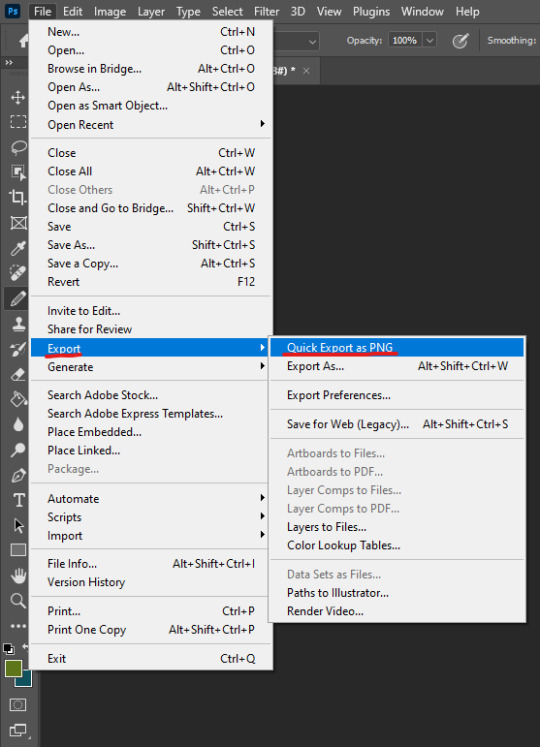Choose Save As... from File menu

[x=151, y=245]
